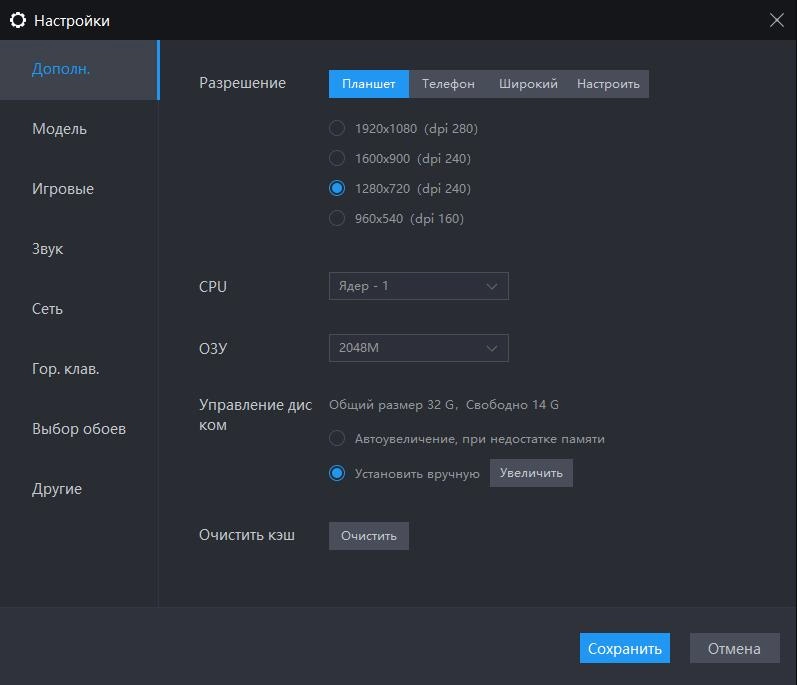Open the Гор. клав. section
797x685 pixels.
click(x=66, y=369)
